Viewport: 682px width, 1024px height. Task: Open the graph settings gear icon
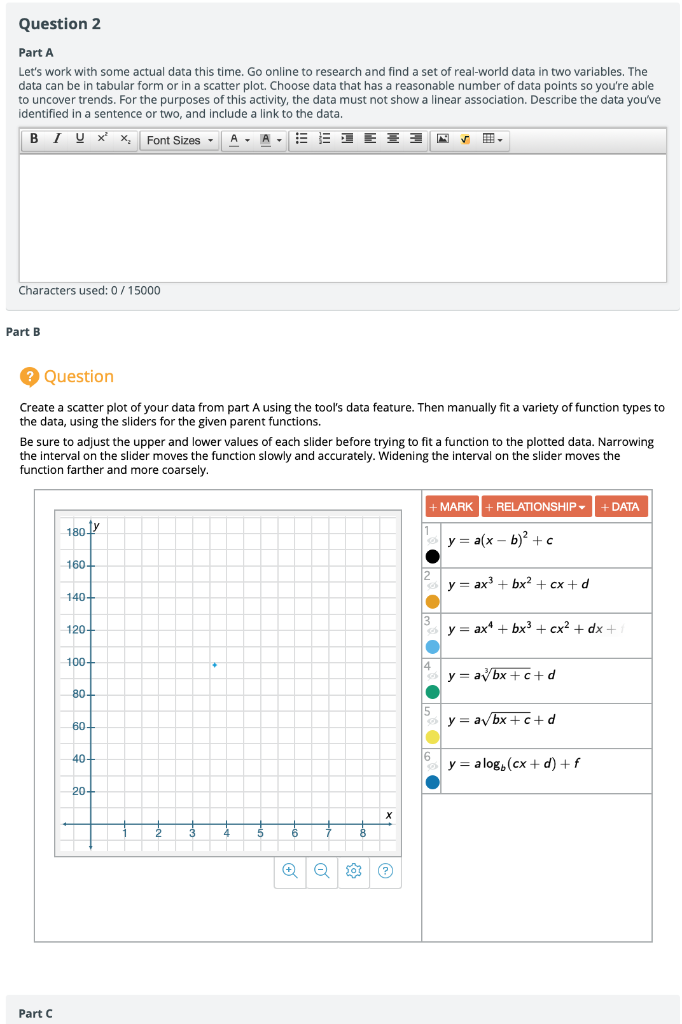pos(354,871)
